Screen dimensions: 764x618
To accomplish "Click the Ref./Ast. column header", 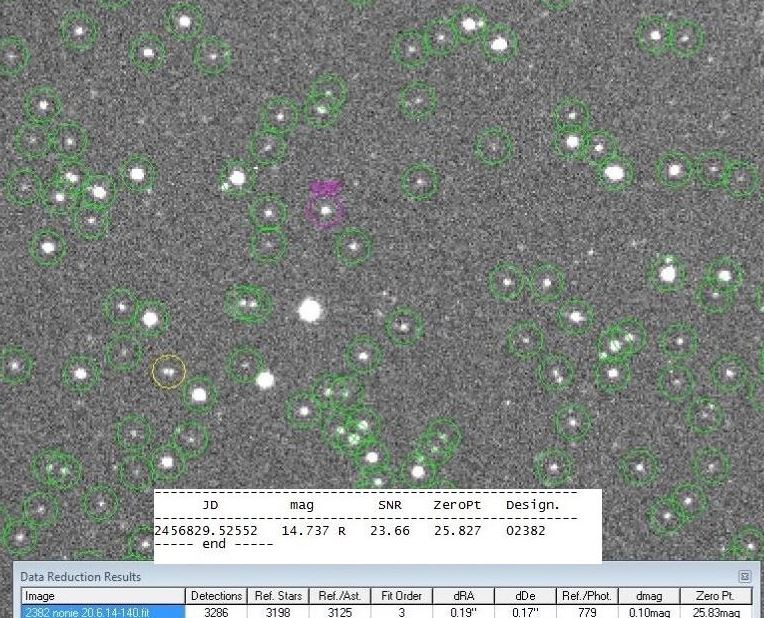I will (x=339, y=596).
